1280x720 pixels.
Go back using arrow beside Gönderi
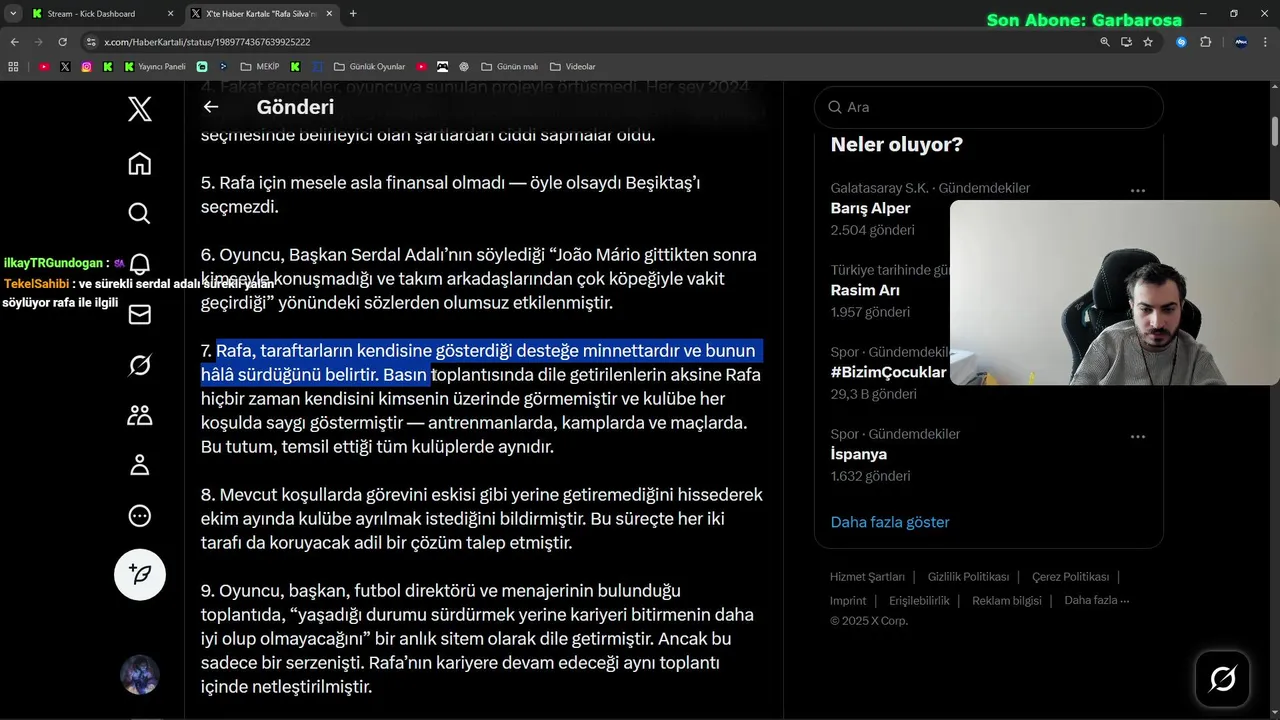(211, 107)
